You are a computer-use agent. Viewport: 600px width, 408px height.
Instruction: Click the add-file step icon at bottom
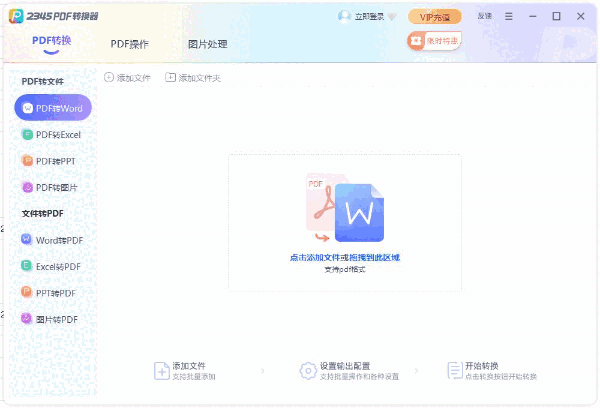161,371
